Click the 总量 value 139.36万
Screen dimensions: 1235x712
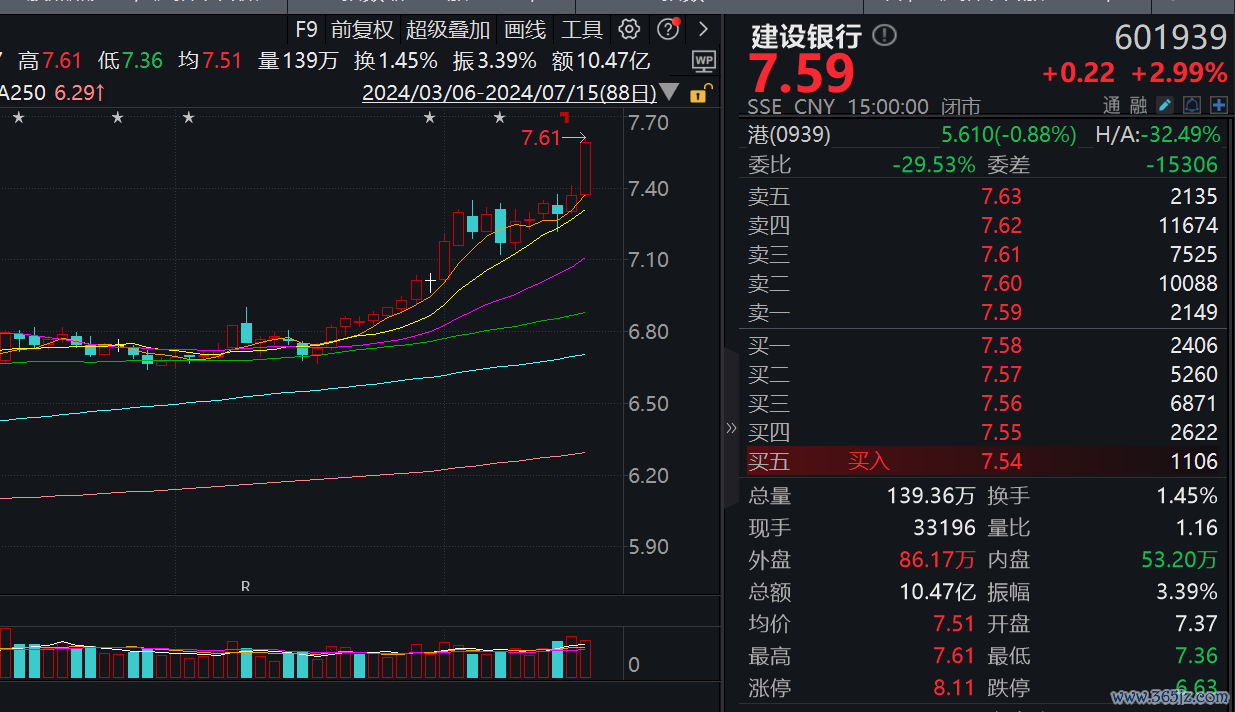tap(931, 495)
